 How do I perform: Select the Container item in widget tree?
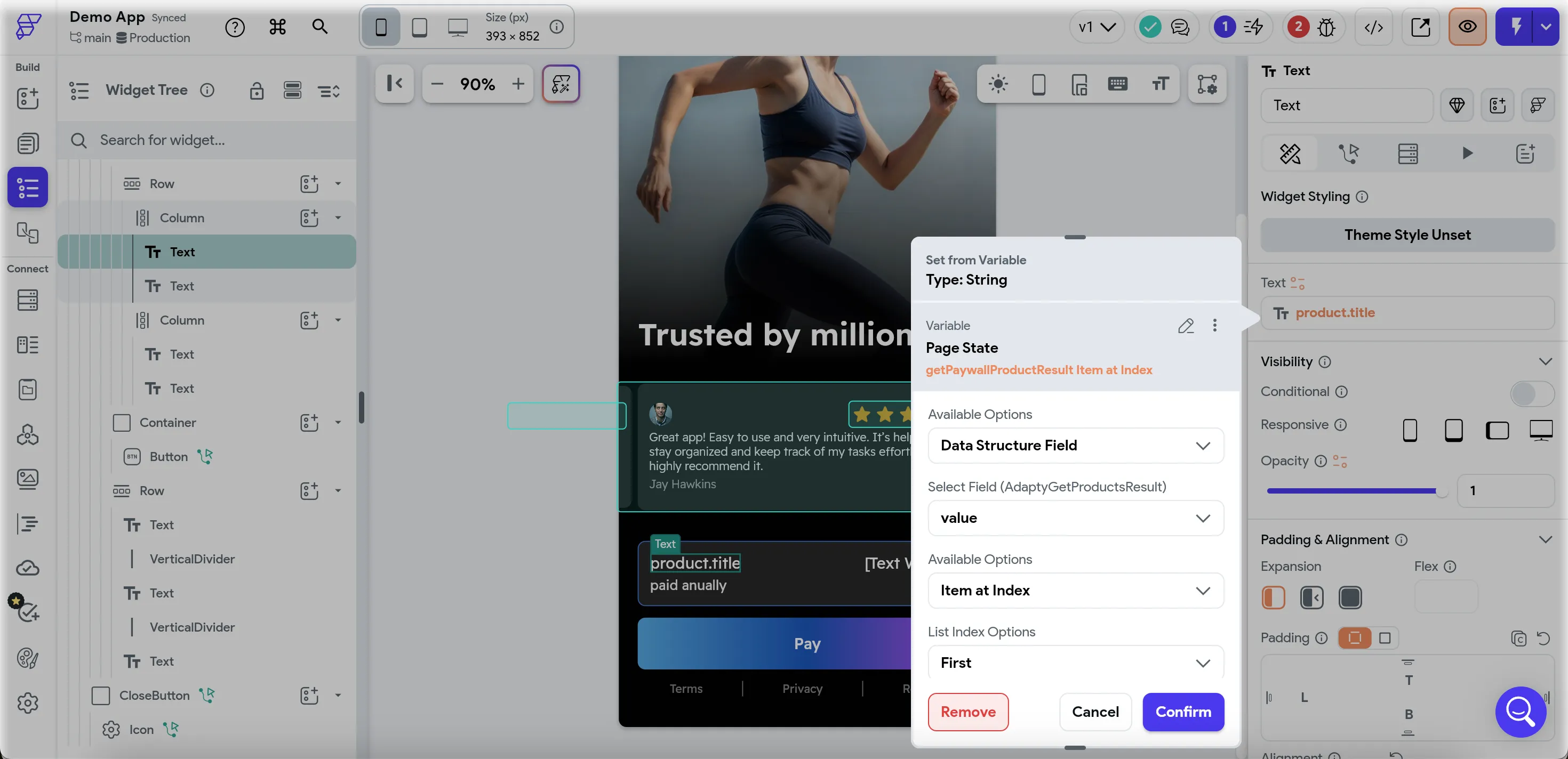click(x=168, y=423)
